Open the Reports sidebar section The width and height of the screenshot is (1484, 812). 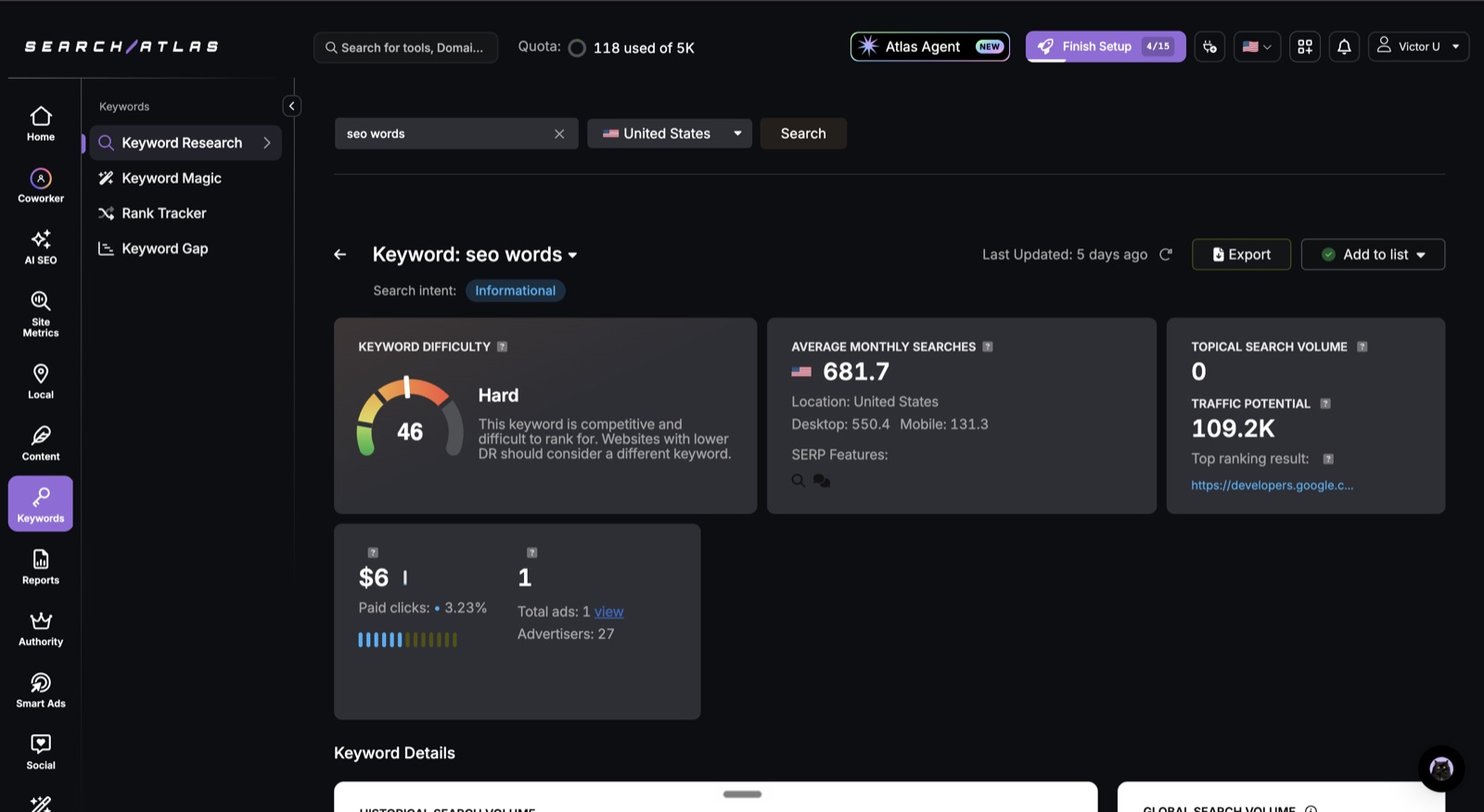pyautogui.click(x=41, y=566)
